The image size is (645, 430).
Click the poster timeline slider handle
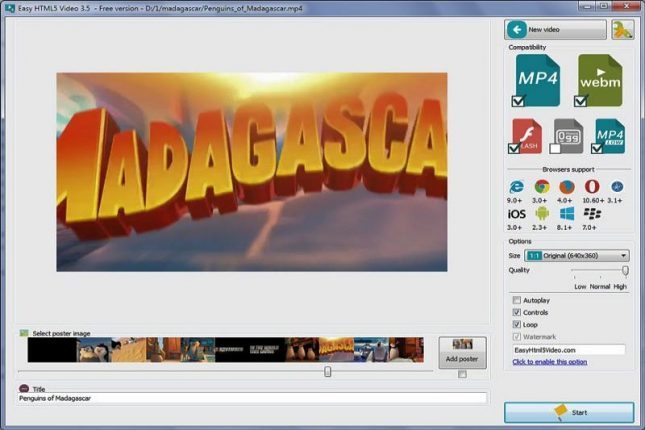coord(327,372)
